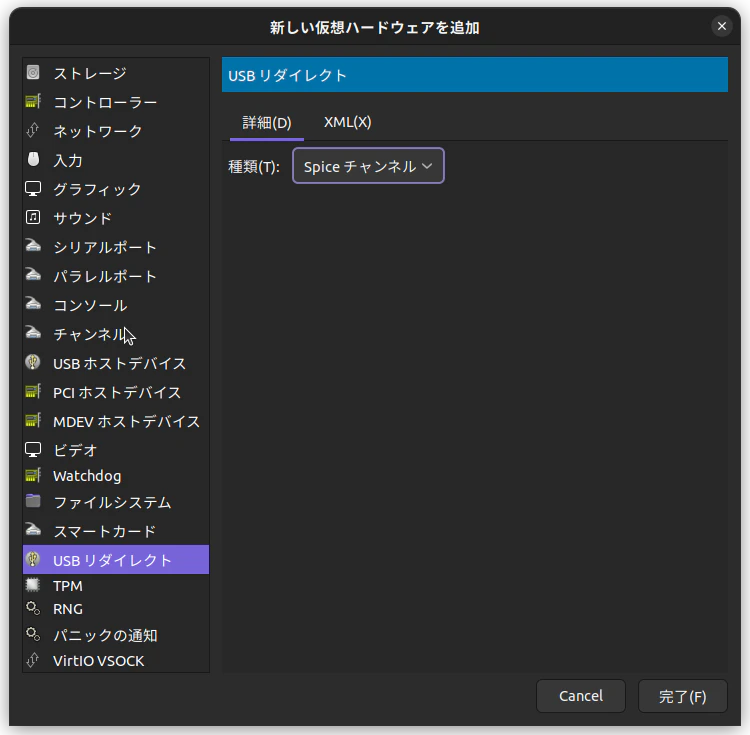Close the 新しい仮想ハードウェアを追加 dialog
The height and width of the screenshot is (735, 750).
pyautogui.click(x=722, y=26)
